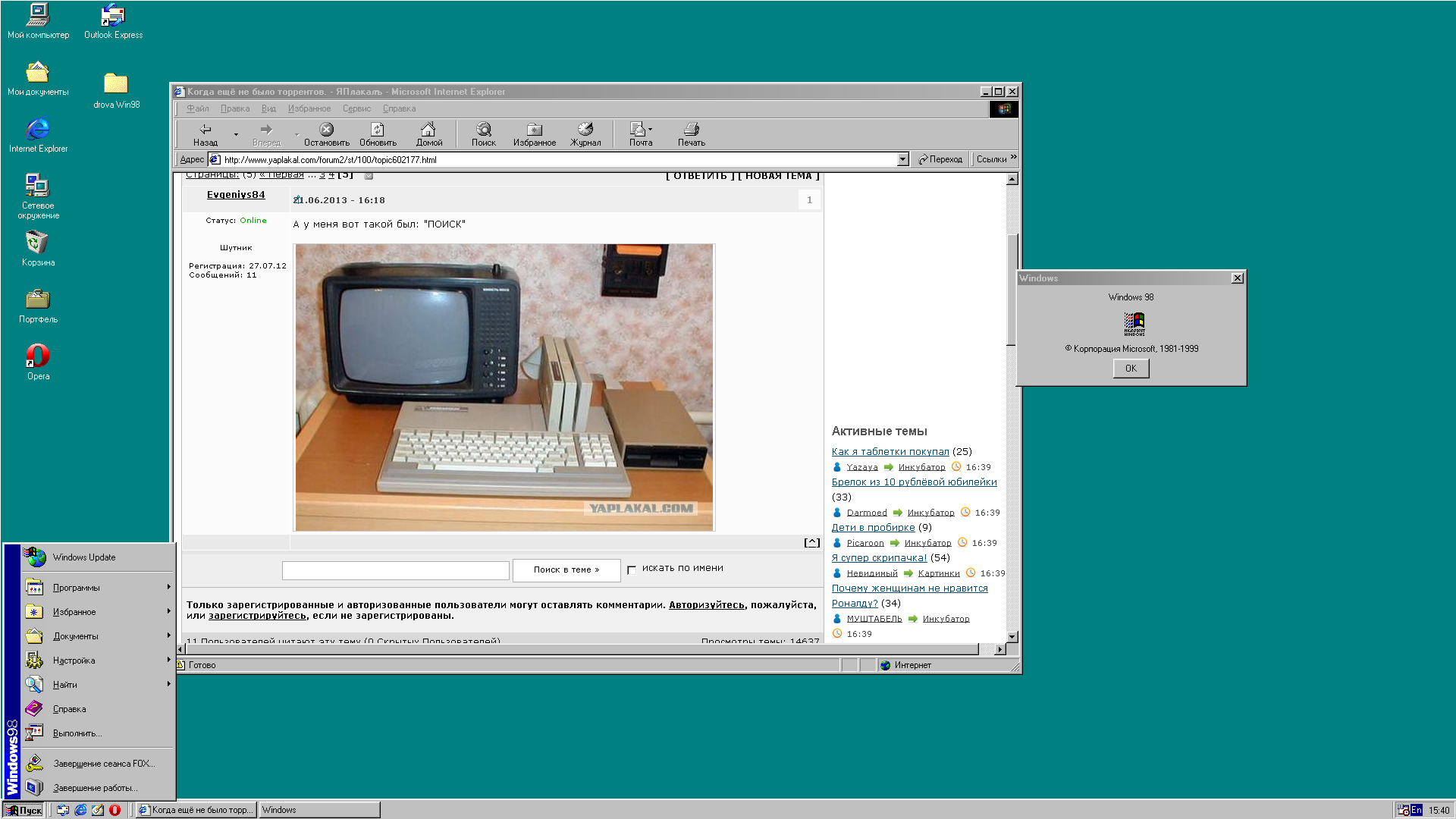Click the topic search input field
The height and width of the screenshot is (819, 1456).
[x=396, y=570]
